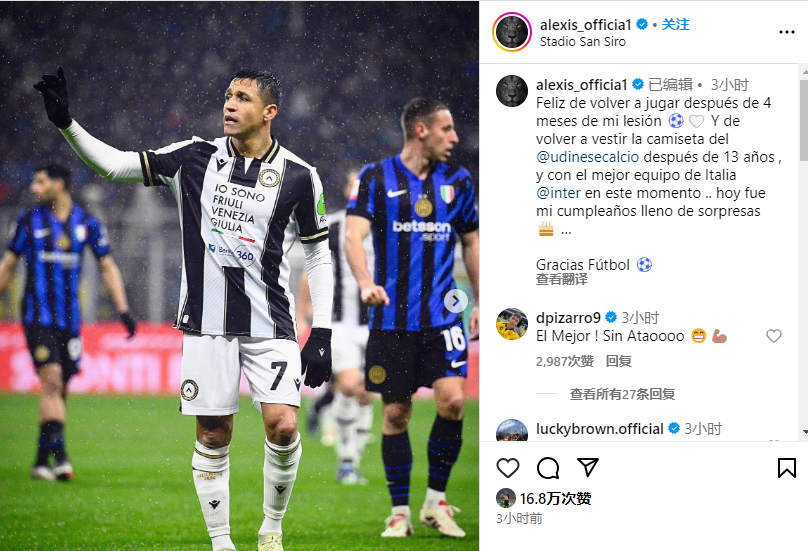808x551 pixels.
Task: Open the three-dot more options menu
Action: (786, 32)
